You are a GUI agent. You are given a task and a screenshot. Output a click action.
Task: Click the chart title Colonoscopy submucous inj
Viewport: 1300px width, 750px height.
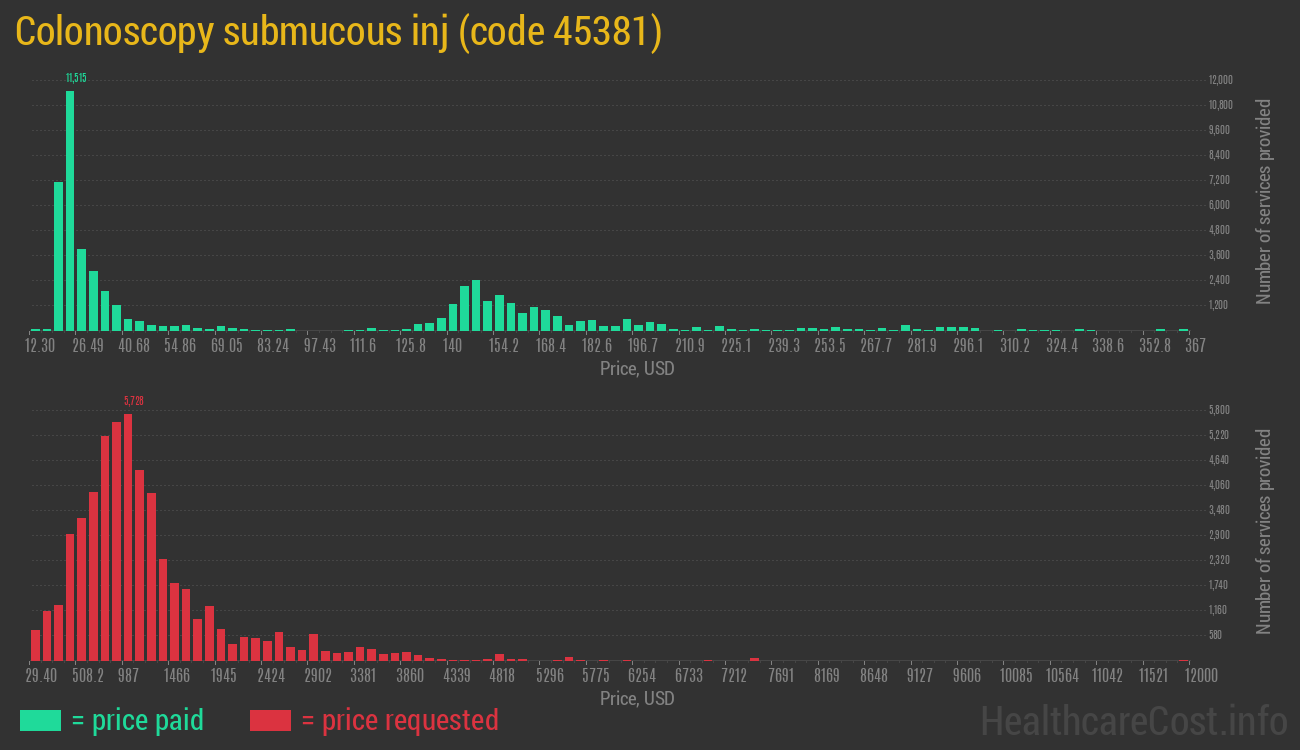coord(338,32)
